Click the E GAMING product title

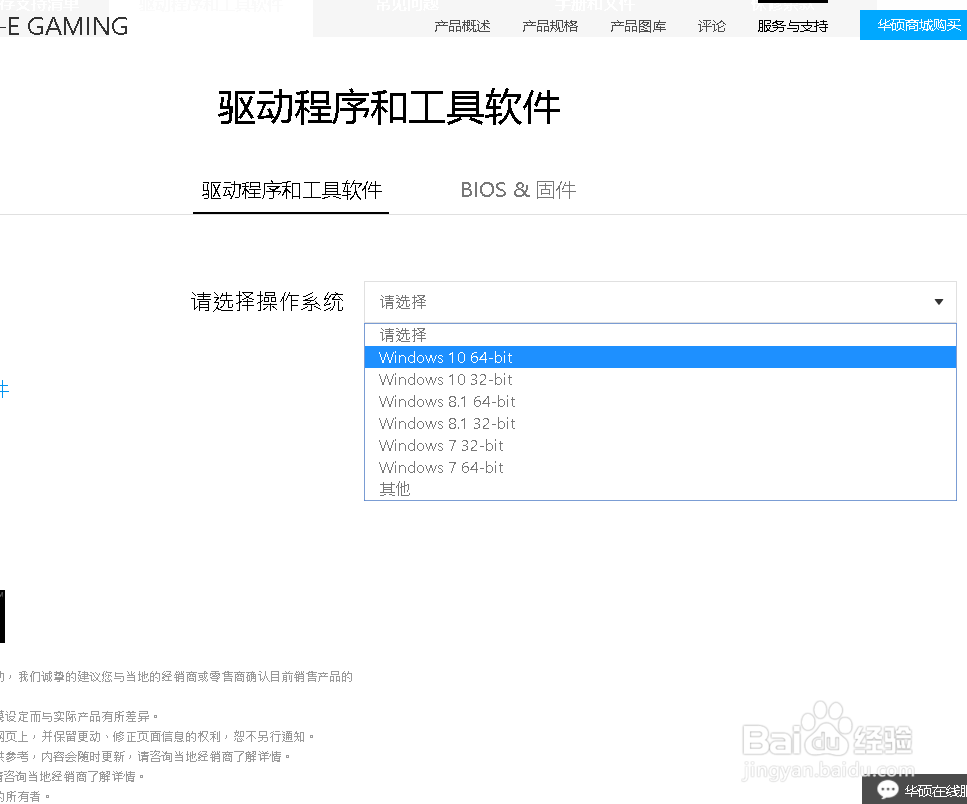[64, 27]
